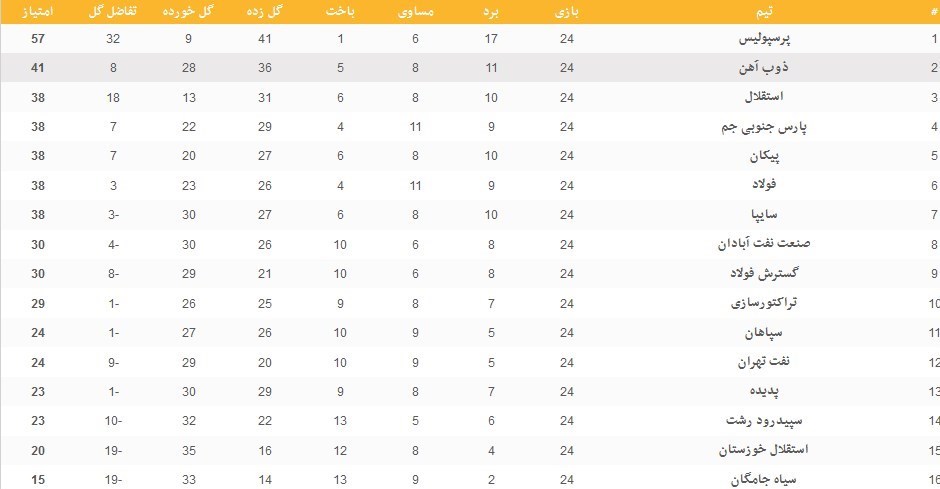Click the استقلال team name

coord(764,96)
